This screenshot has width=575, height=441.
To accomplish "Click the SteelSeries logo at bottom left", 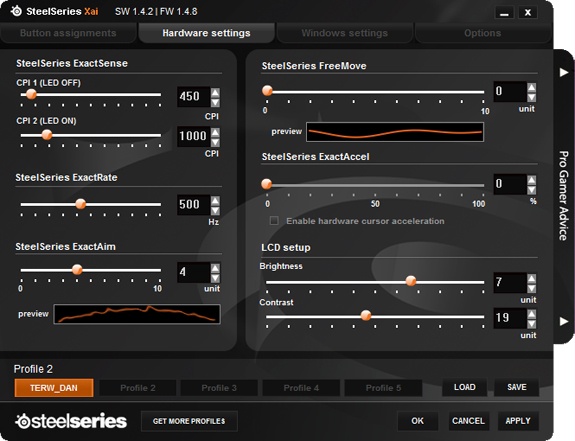I will click(x=71, y=421).
